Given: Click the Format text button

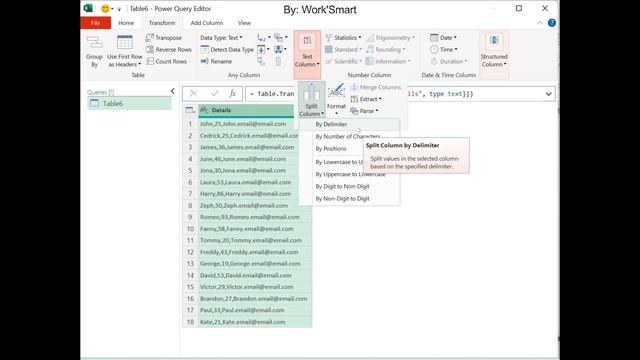Looking at the screenshot, I should point(336,99).
